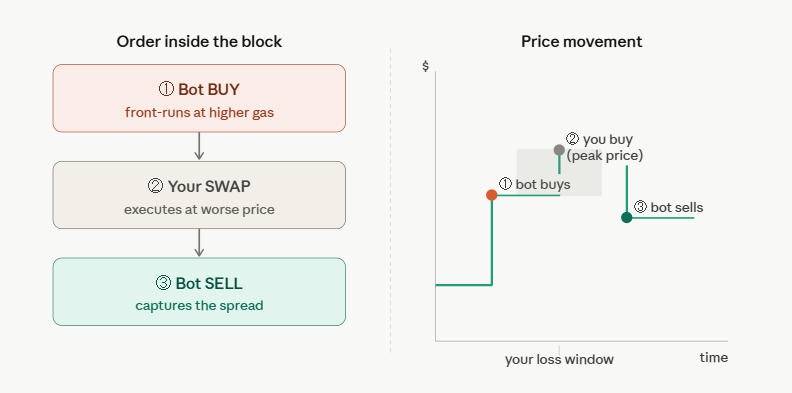Click the circled 1 next to bot buys label
The height and width of the screenshot is (393, 792).
pyautogui.click(x=506, y=184)
